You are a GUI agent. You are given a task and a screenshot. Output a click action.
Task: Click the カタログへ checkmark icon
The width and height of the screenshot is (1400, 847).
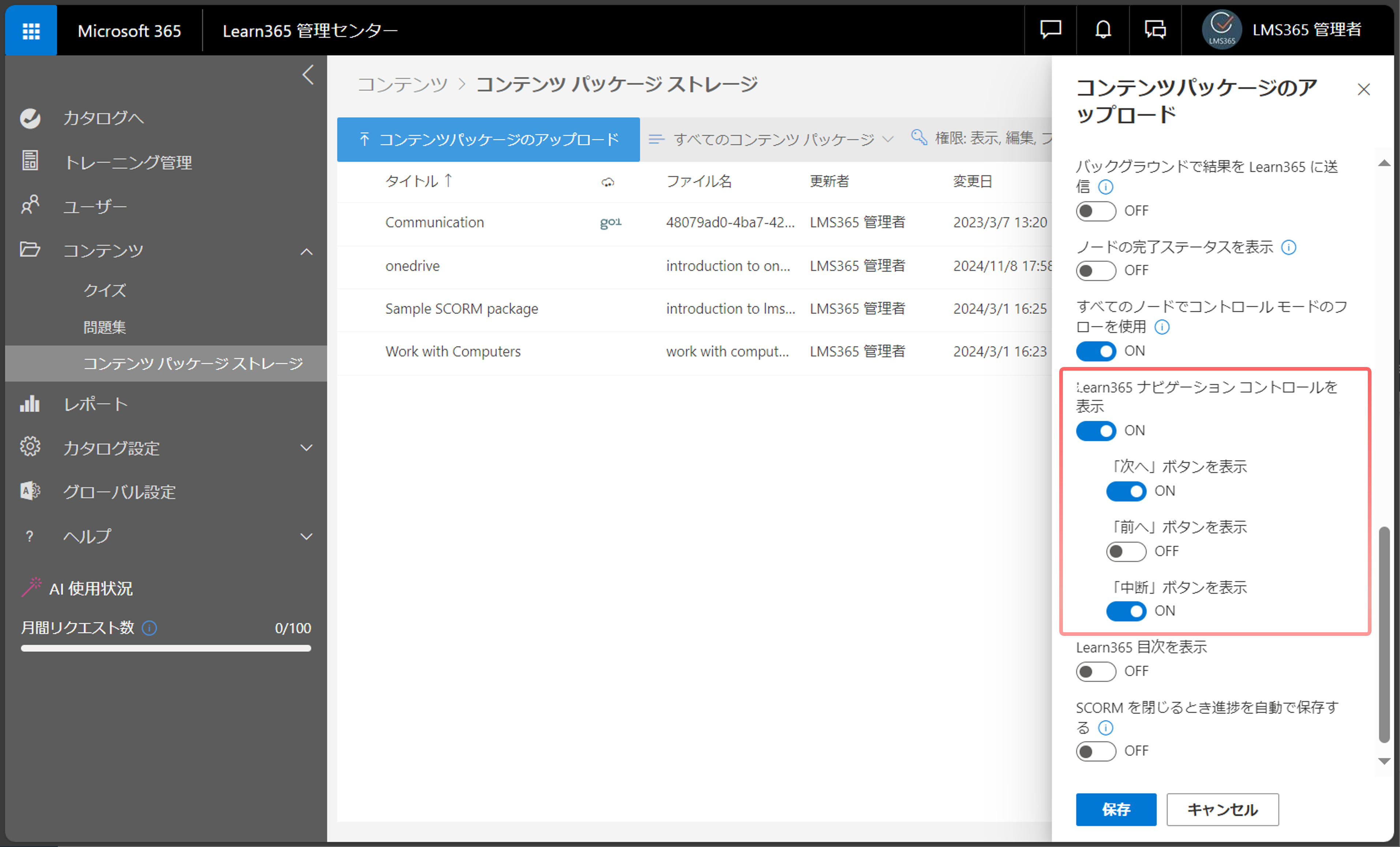coord(30,118)
